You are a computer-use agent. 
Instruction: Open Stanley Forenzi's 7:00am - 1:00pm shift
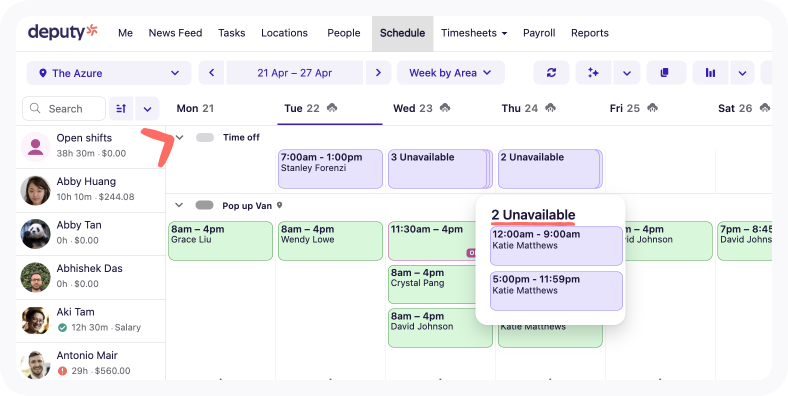pyautogui.click(x=330, y=169)
